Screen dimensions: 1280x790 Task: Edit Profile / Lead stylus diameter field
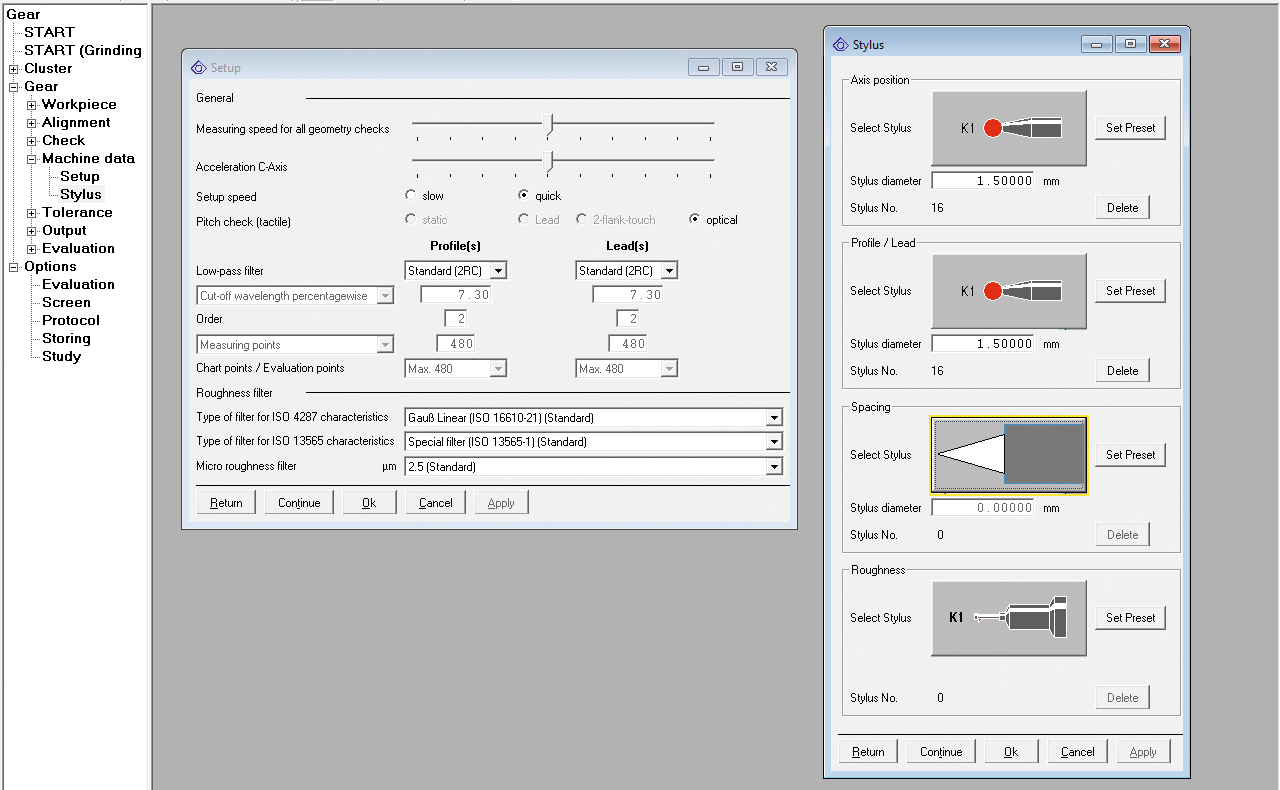point(984,344)
